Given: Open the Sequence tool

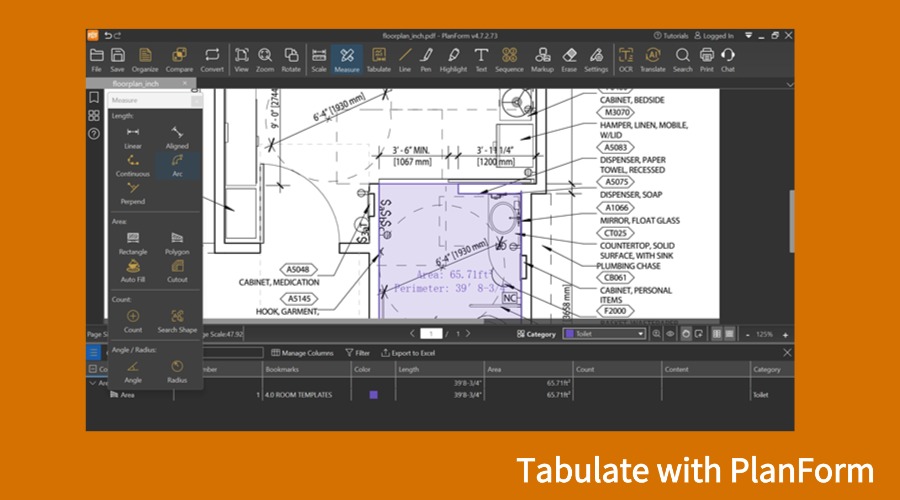Looking at the screenshot, I should (x=509, y=60).
